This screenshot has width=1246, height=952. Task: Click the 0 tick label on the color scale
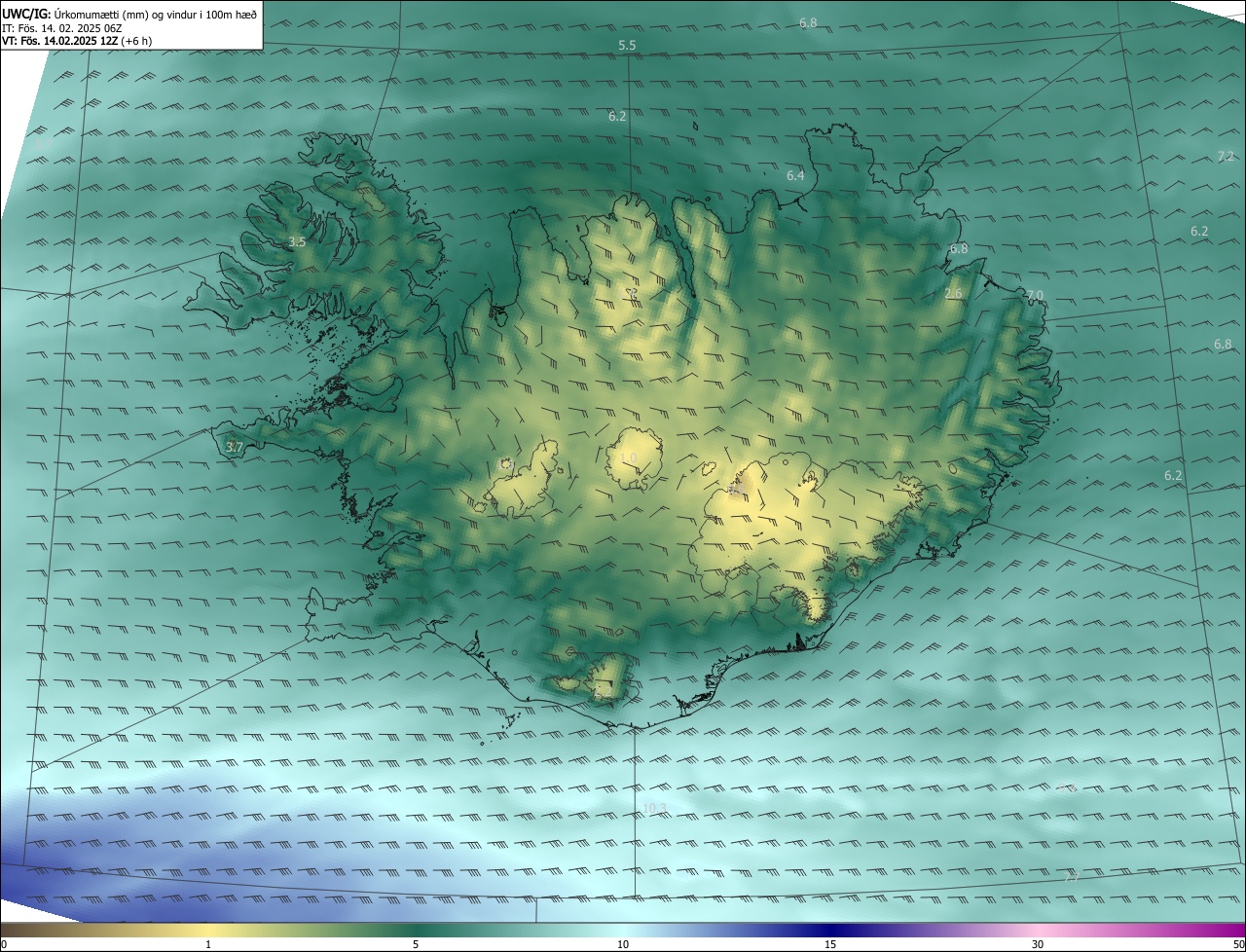[3, 945]
